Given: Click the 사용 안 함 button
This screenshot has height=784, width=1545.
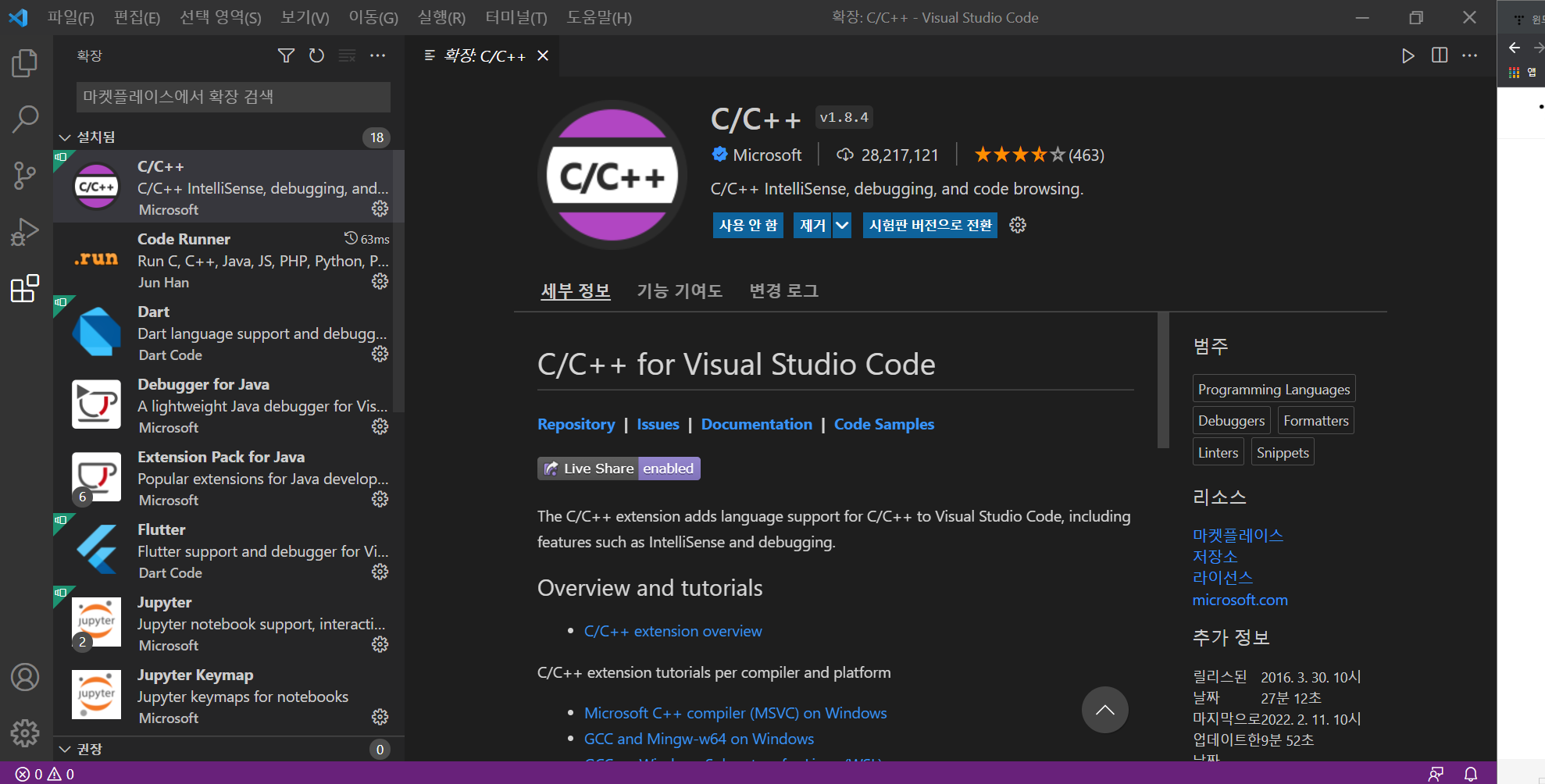Looking at the screenshot, I should pyautogui.click(x=748, y=225).
